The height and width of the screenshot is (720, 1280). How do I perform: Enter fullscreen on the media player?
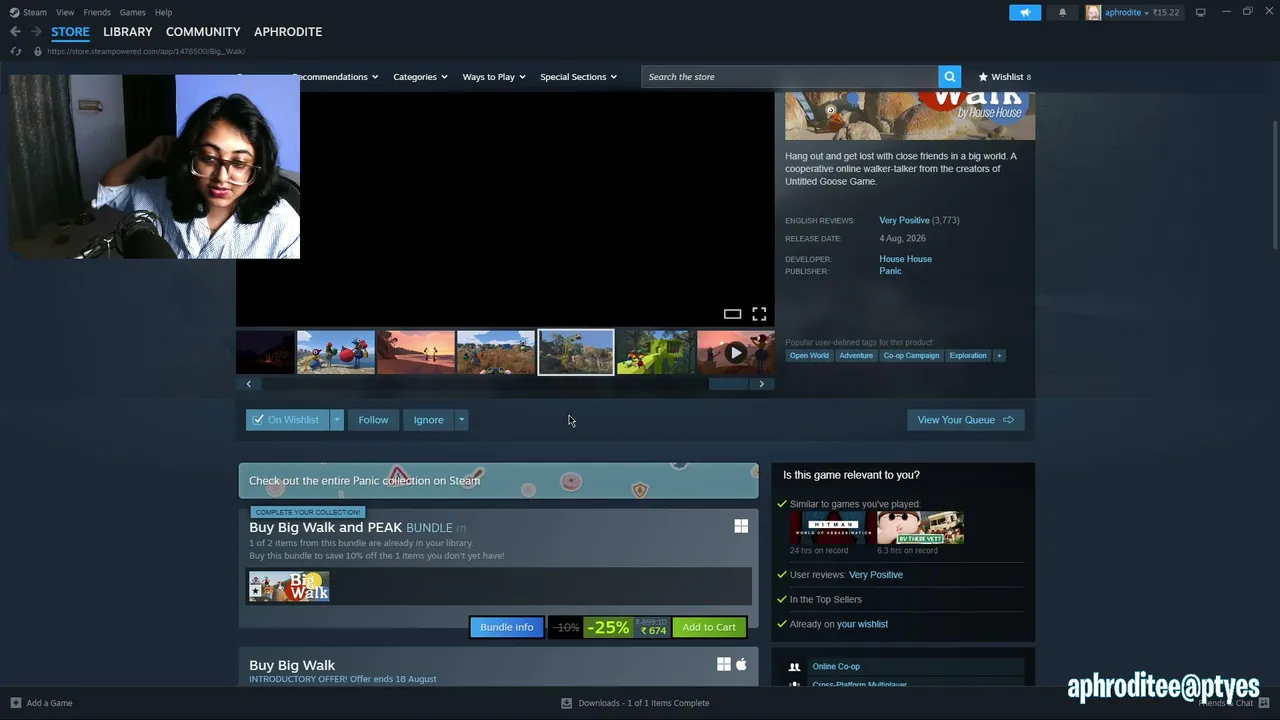click(759, 314)
